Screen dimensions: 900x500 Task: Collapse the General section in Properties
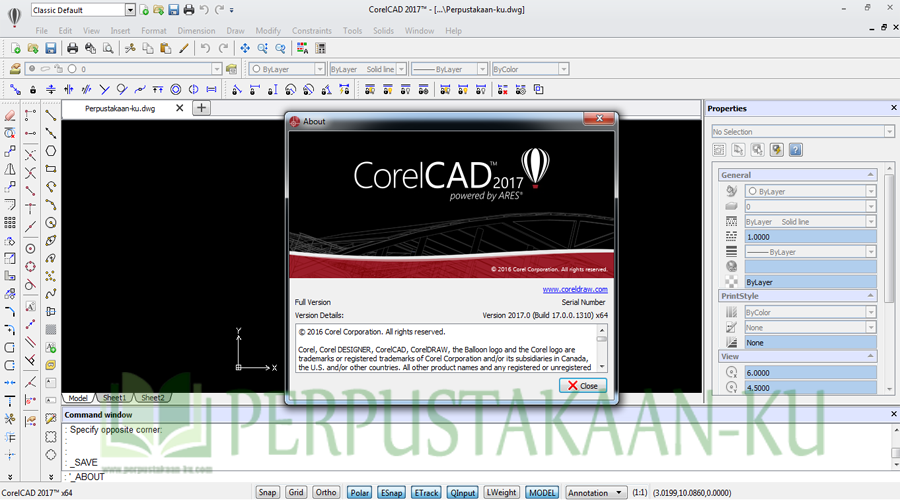click(870, 175)
